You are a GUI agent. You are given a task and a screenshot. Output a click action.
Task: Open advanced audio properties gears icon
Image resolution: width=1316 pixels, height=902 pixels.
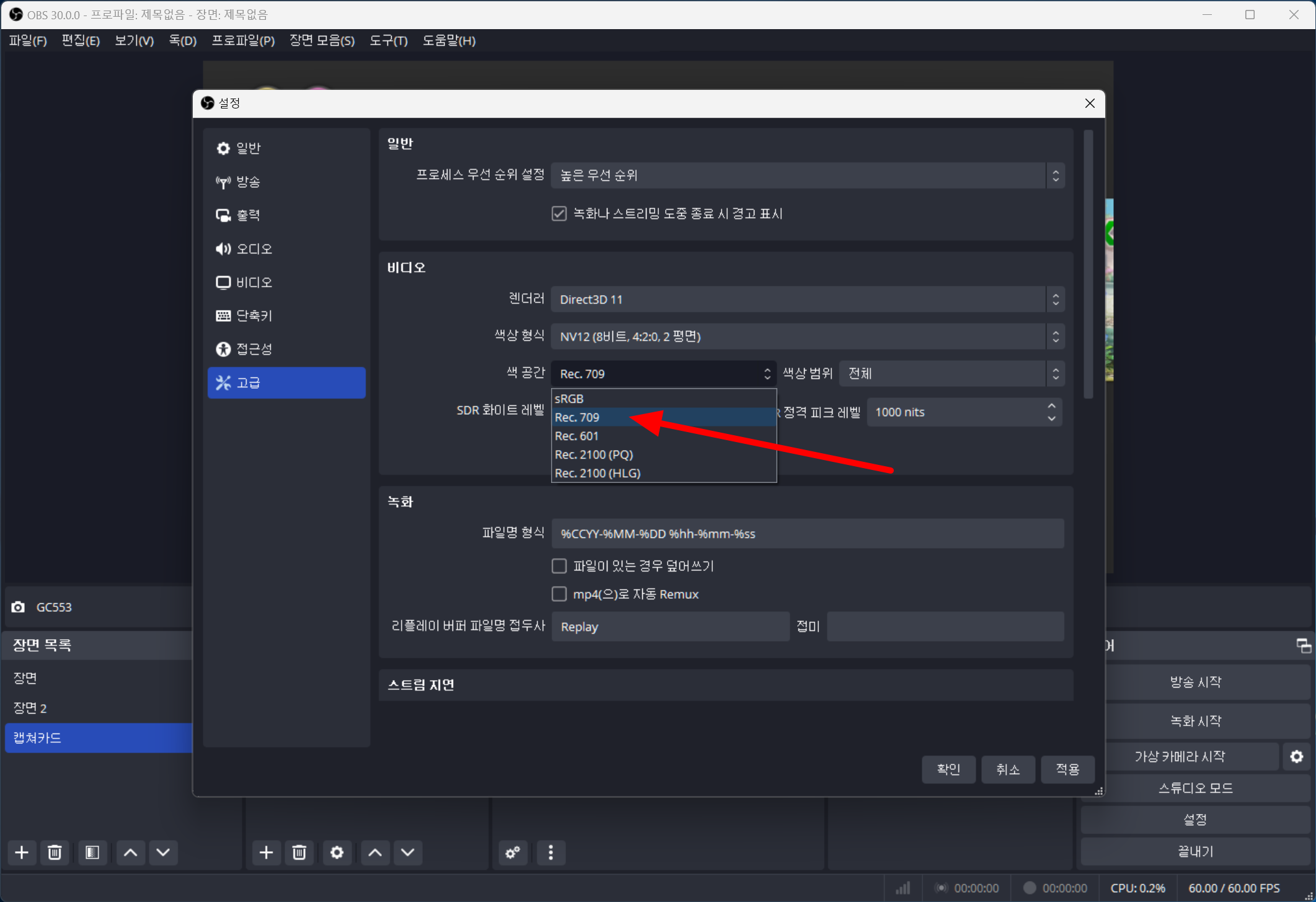513,852
